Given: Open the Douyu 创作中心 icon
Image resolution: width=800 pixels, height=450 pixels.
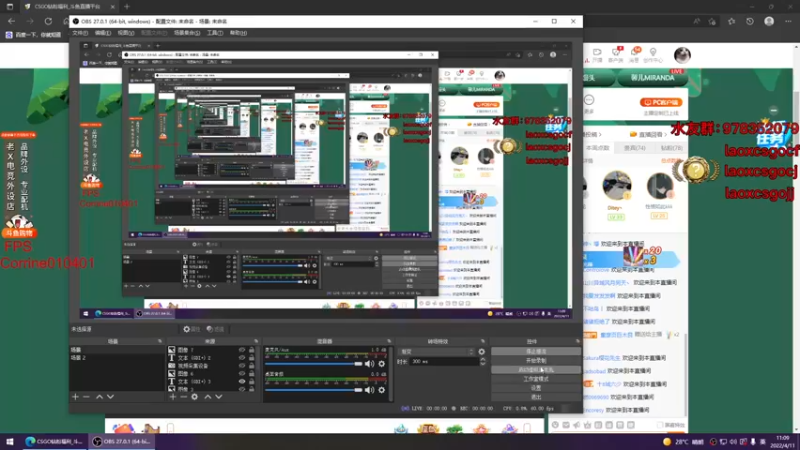Looking at the screenshot, I should [653, 55].
